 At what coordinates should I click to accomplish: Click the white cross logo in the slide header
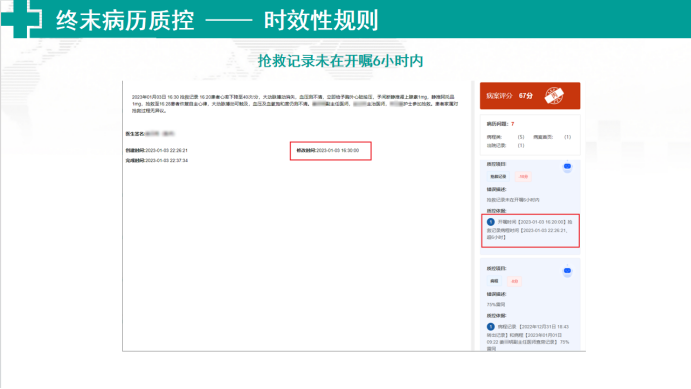pyautogui.click(x=22, y=18)
